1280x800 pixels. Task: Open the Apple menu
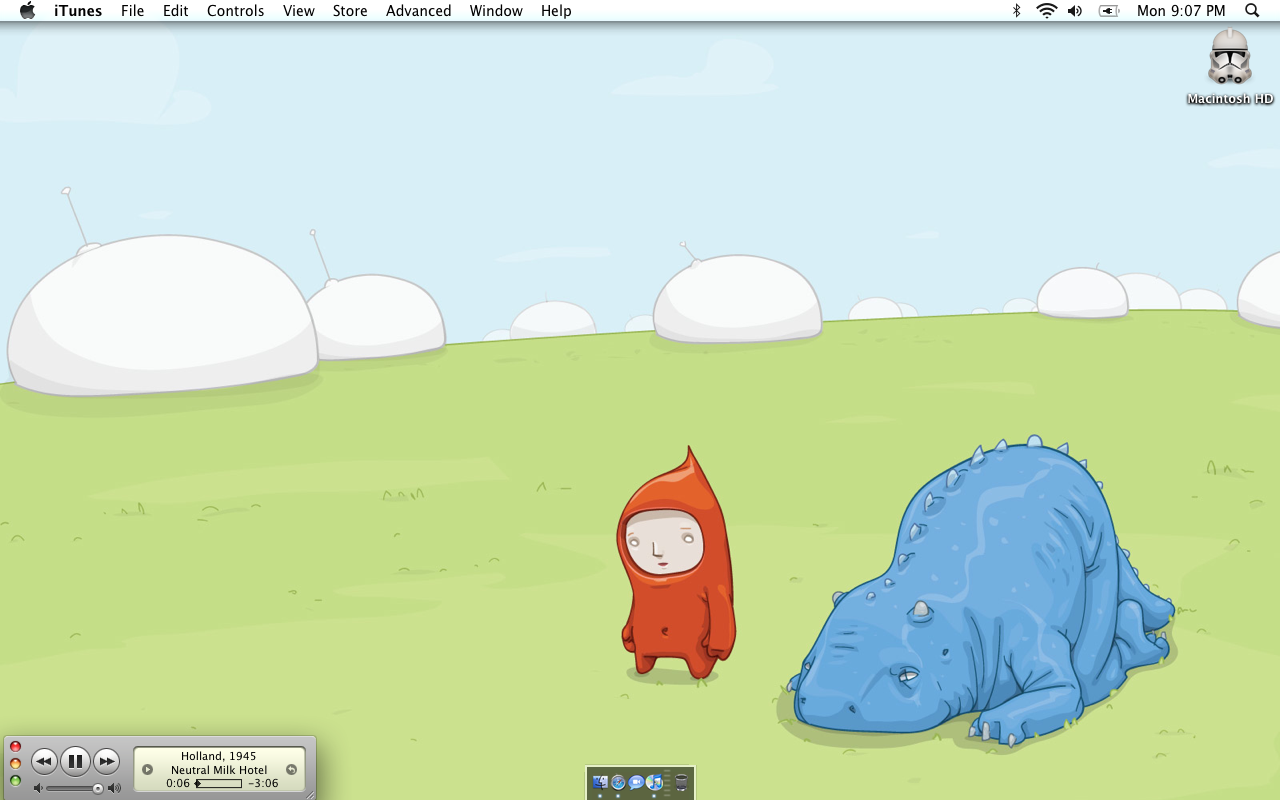[x=27, y=11]
